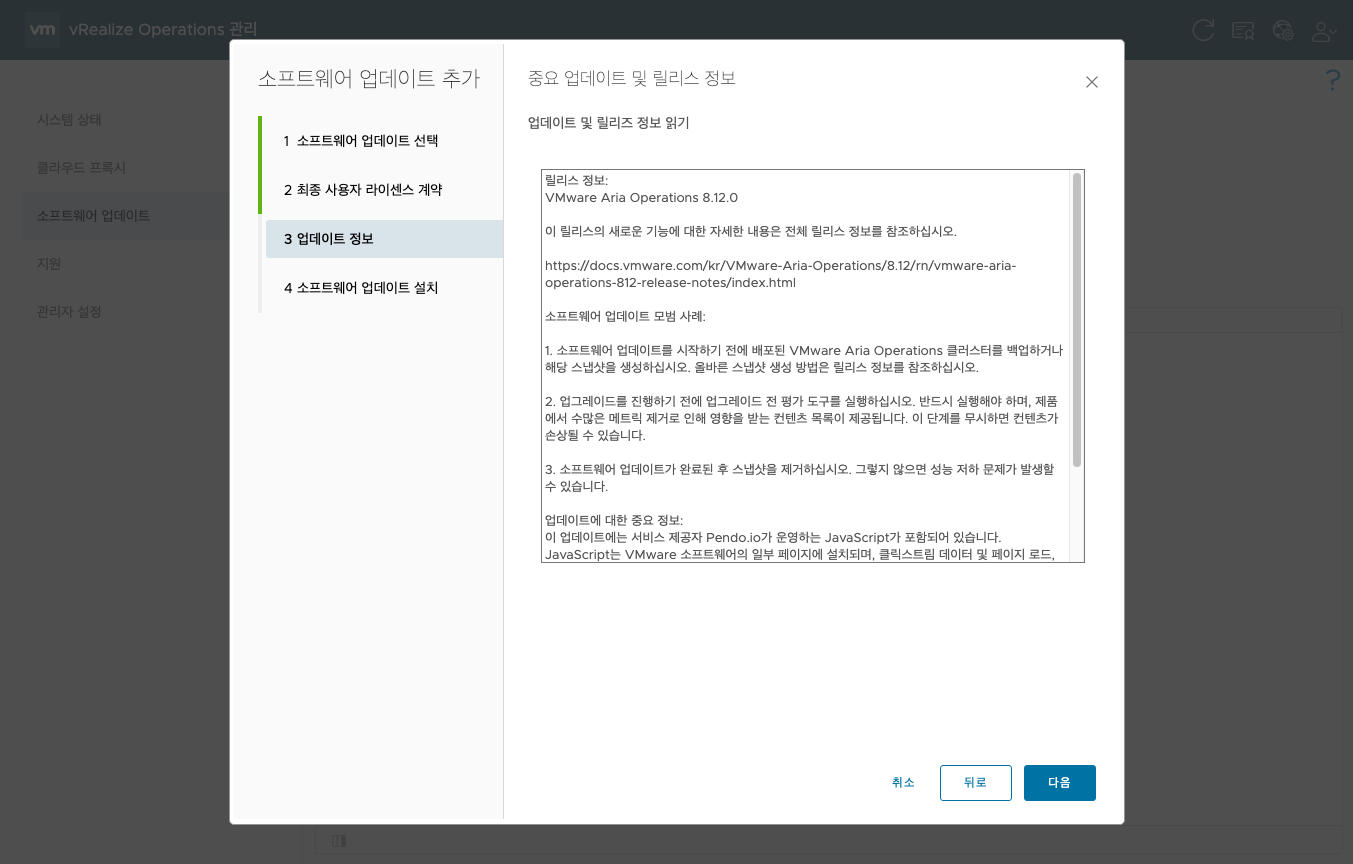Click the release notes scrollbar thumb
This screenshot has width=1353, height=864.
click(x=1077, y=320)
